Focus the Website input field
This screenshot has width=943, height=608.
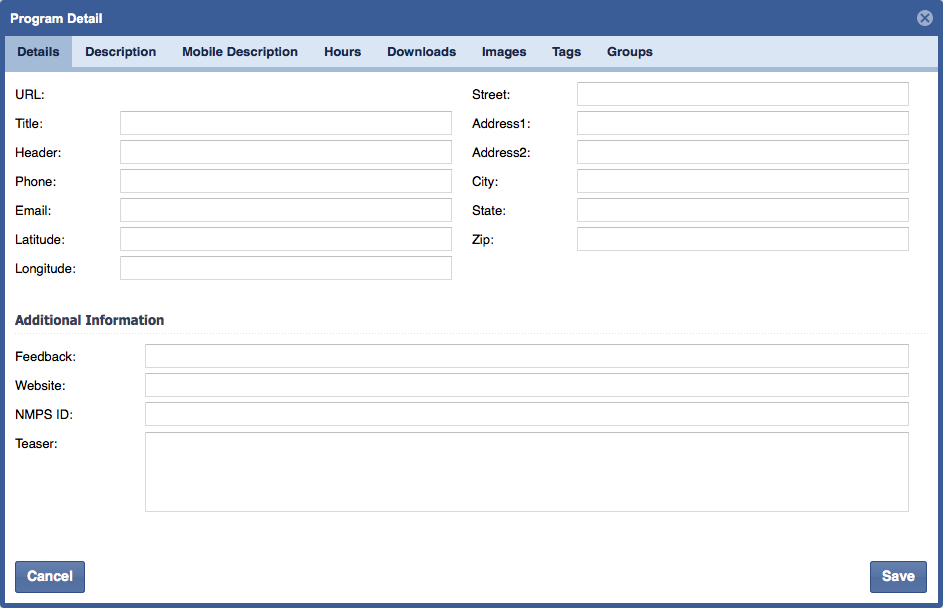526,385
